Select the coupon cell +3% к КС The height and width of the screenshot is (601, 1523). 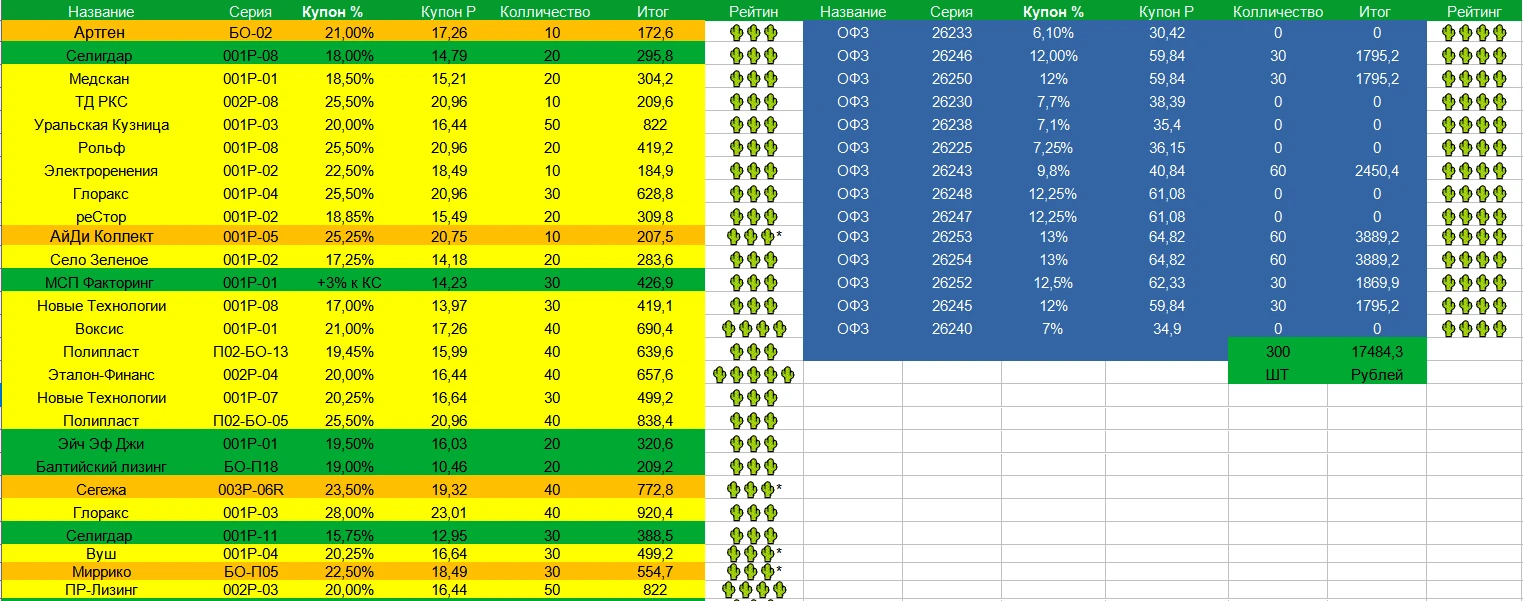pos(348,283)
